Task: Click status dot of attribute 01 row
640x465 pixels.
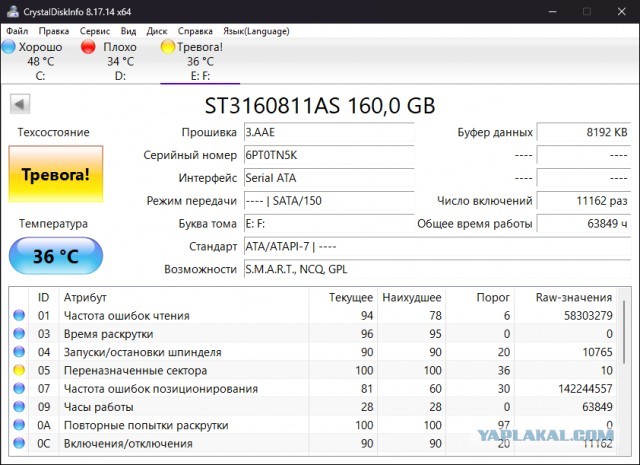Action: (x=19, y=315)
